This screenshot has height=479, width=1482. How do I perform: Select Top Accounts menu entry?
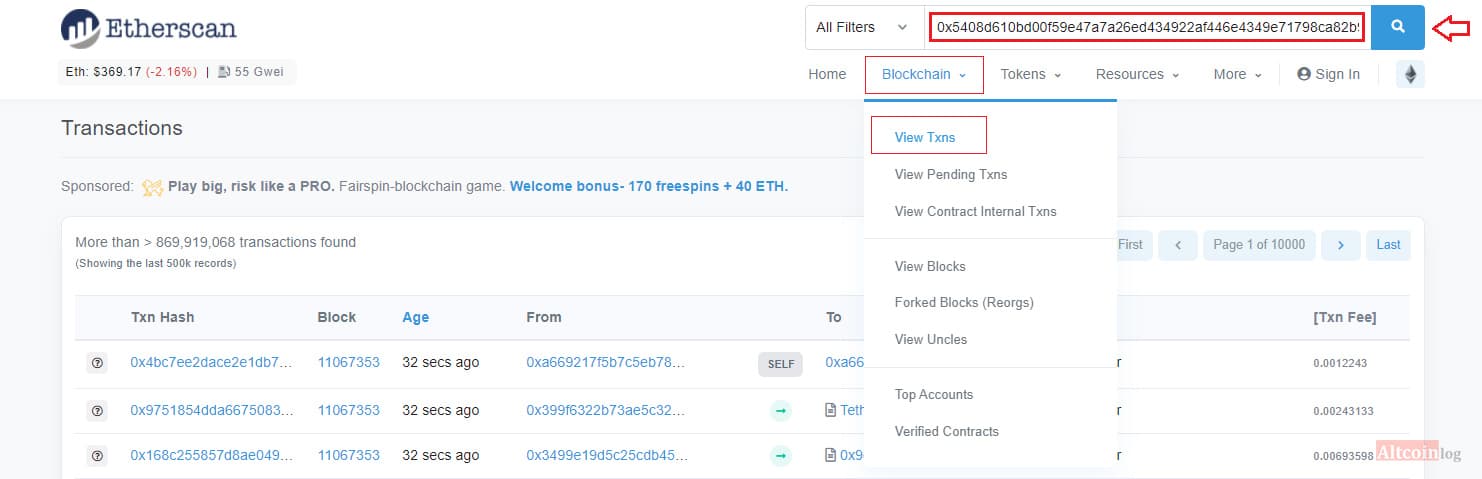pos(934,394)
